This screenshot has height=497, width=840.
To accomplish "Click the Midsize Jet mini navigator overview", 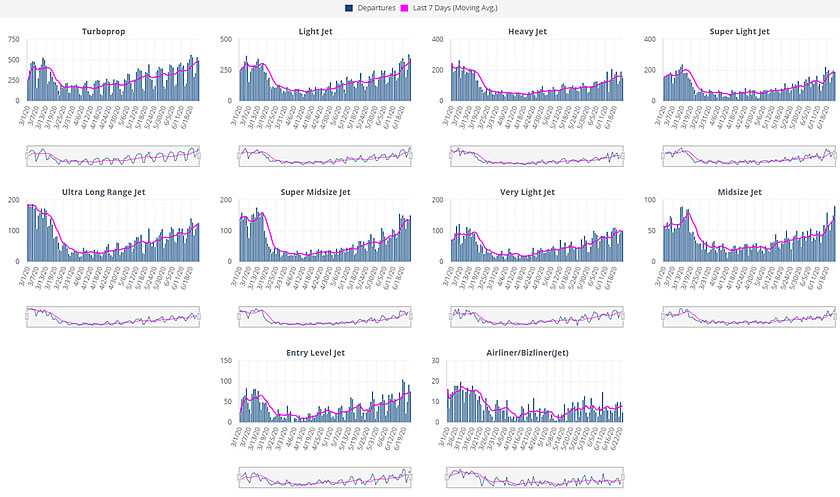I will [x=749, y=317].
